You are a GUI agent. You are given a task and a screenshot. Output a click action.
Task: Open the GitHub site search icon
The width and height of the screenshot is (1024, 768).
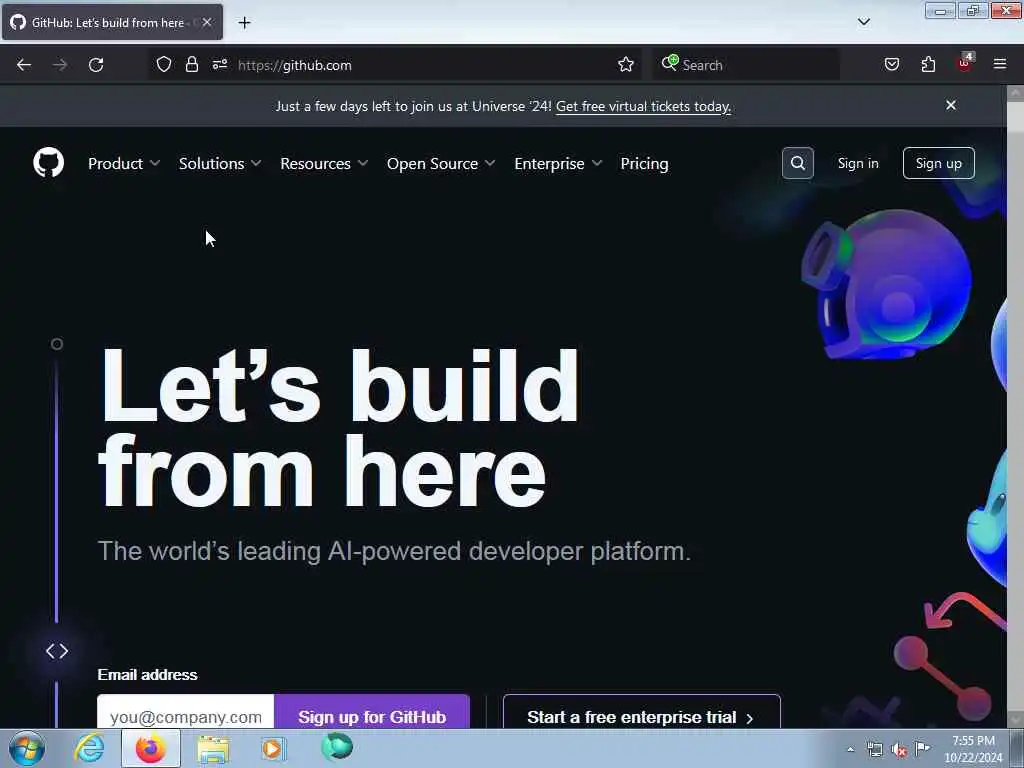tap(797, 163)
